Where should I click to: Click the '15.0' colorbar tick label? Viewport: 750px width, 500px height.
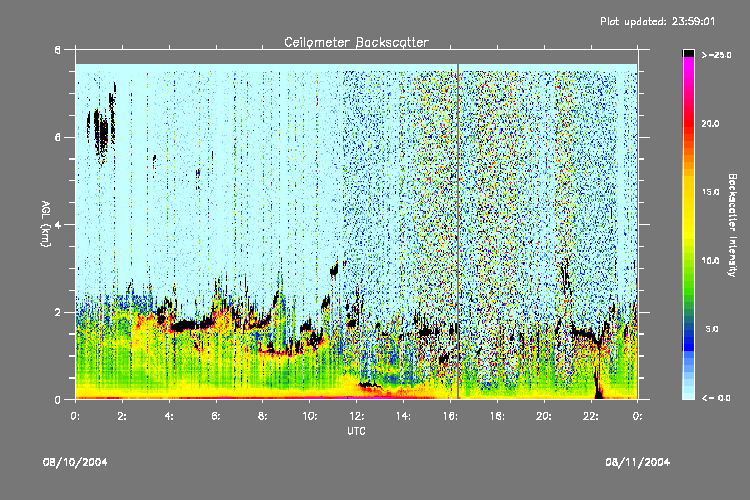pos(710,192)
